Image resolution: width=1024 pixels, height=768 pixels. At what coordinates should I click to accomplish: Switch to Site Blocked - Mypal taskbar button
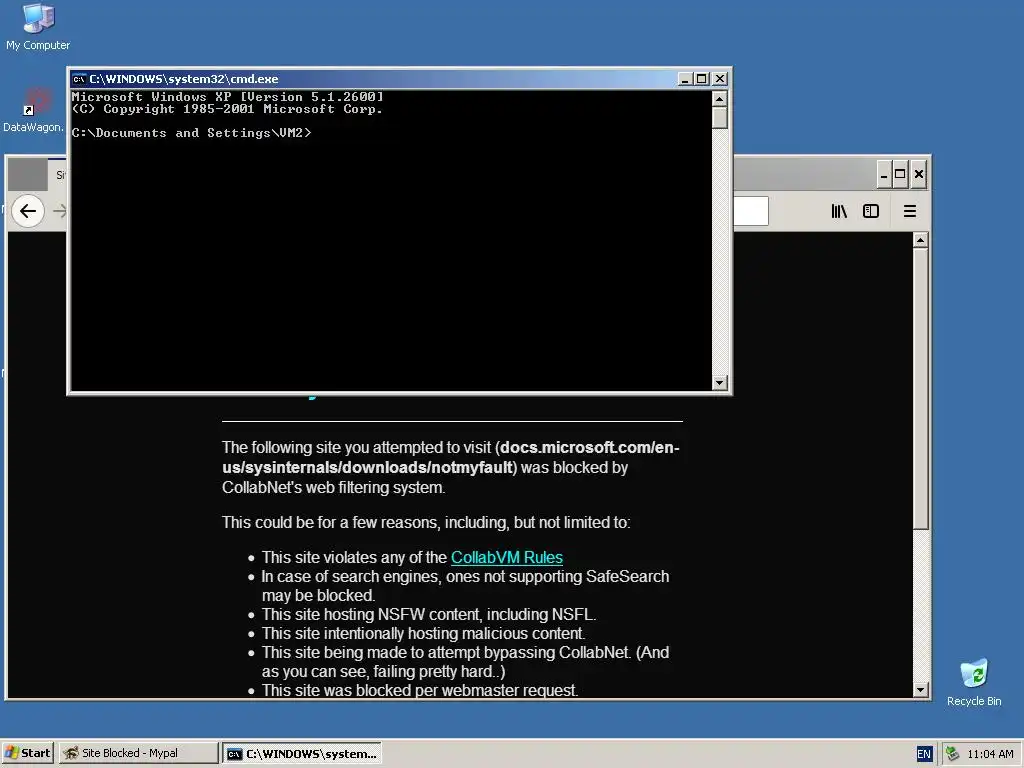pos(138,753)
